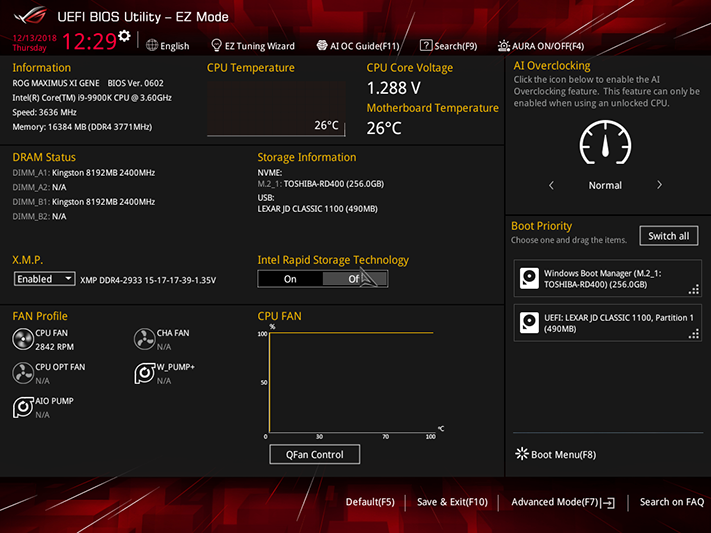Change language from English

coord(168,46)
